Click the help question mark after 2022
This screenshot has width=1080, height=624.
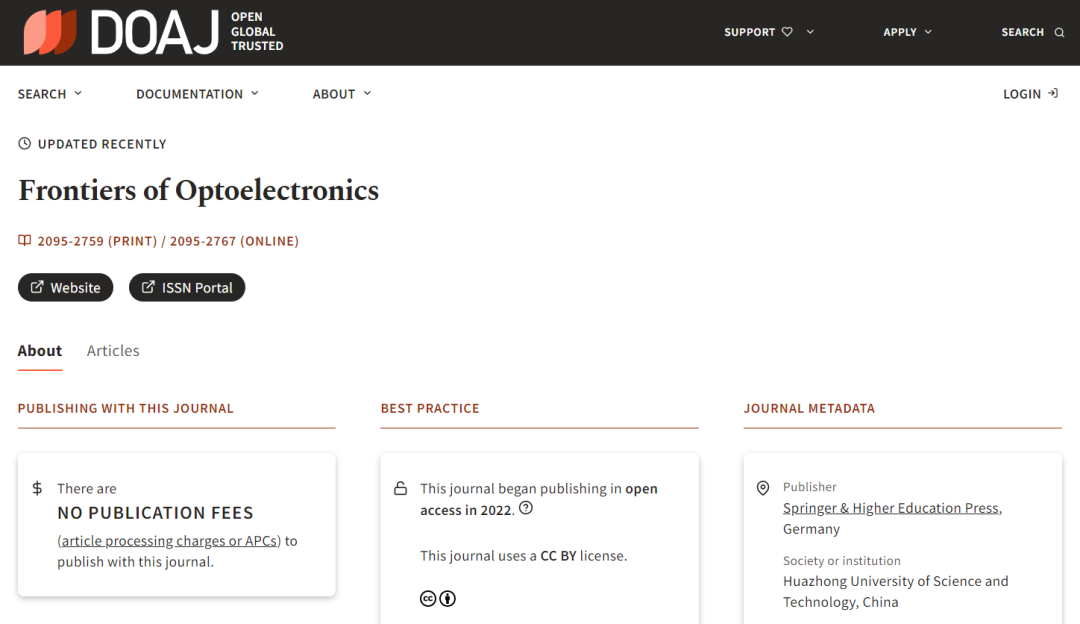click(x=526, y=508)
